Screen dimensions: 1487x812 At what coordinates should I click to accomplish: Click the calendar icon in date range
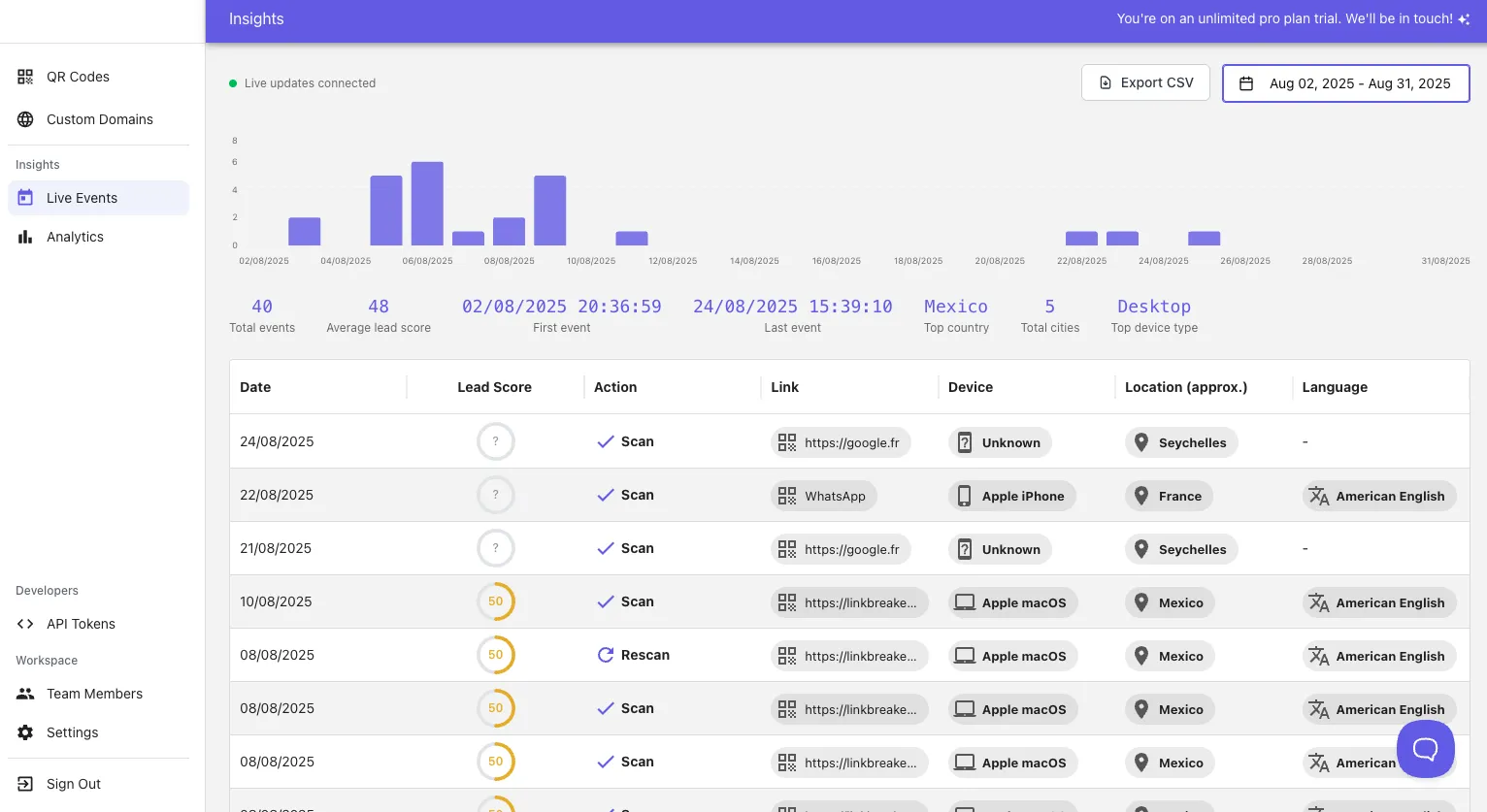click(x=1246, y=83)
